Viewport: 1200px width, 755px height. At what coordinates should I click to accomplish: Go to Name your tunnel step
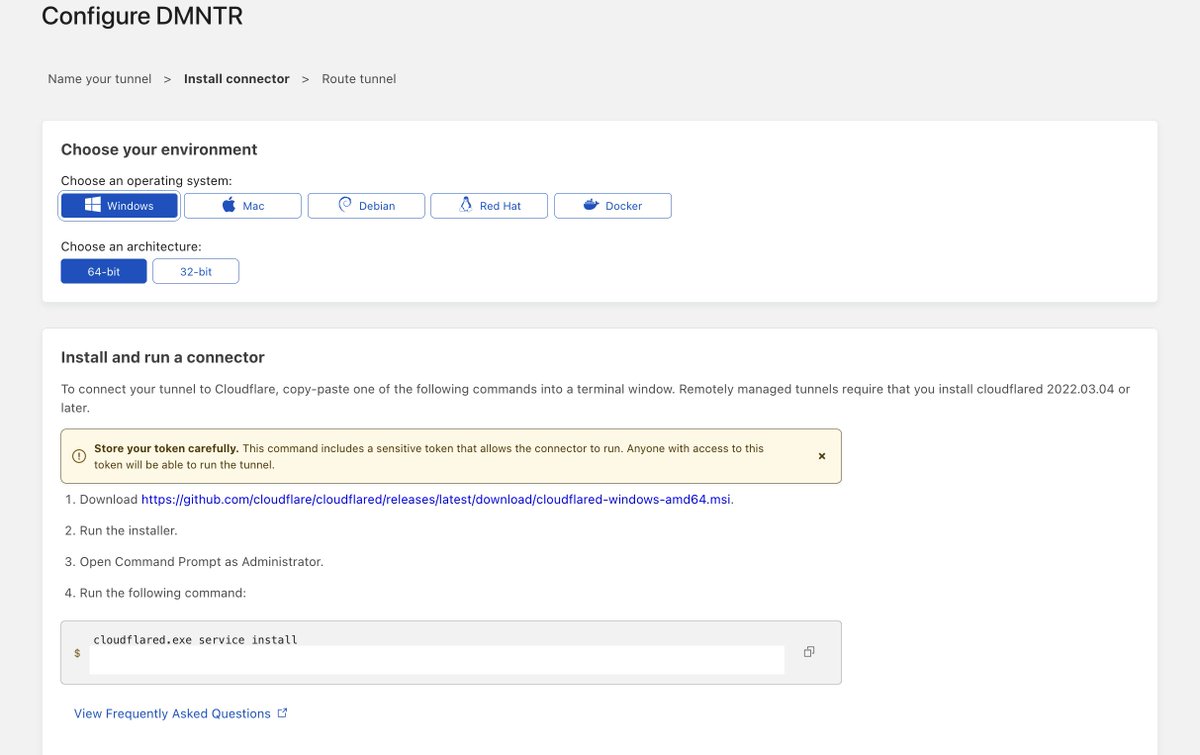100,79
